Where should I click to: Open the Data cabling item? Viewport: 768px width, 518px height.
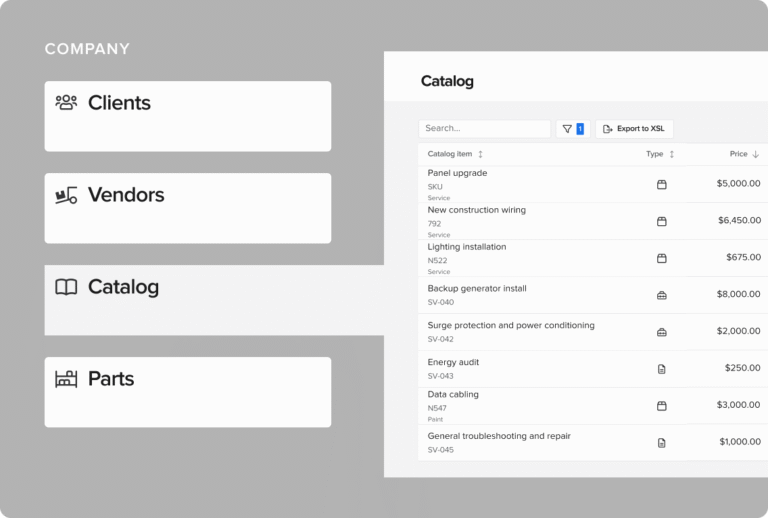(x=453, y=395)
